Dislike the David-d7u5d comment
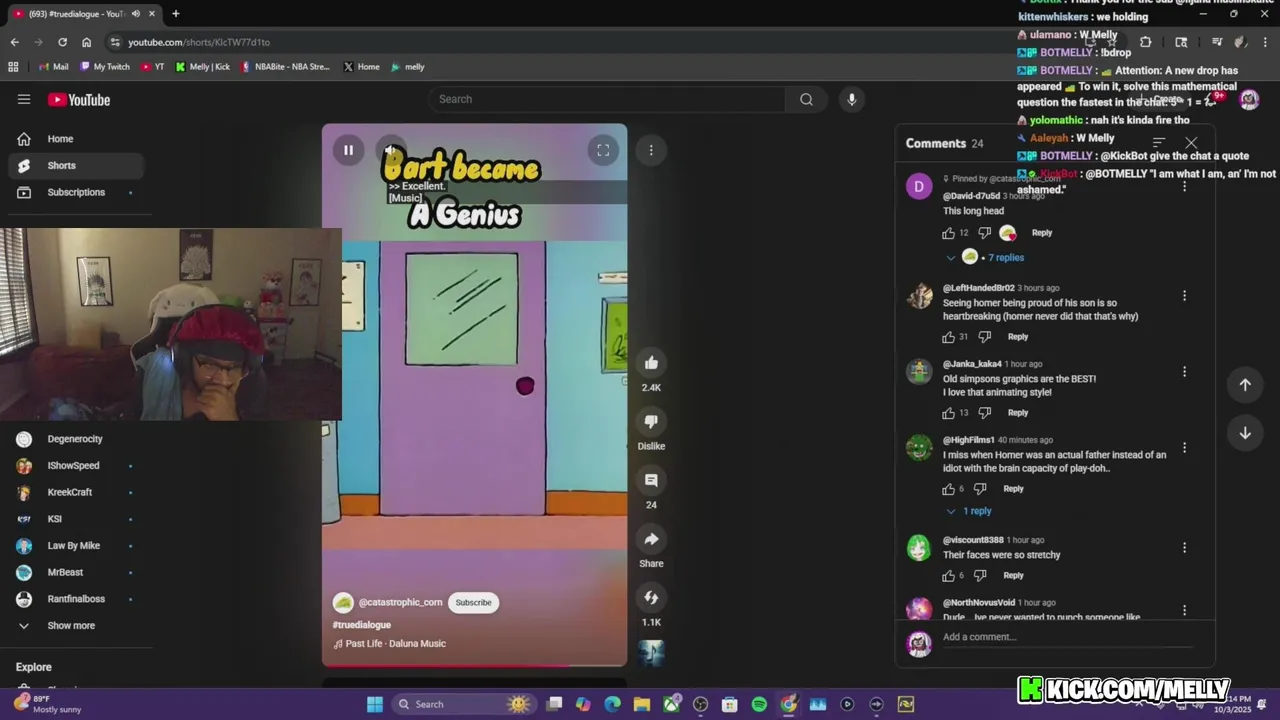 (x=984, y=233)
